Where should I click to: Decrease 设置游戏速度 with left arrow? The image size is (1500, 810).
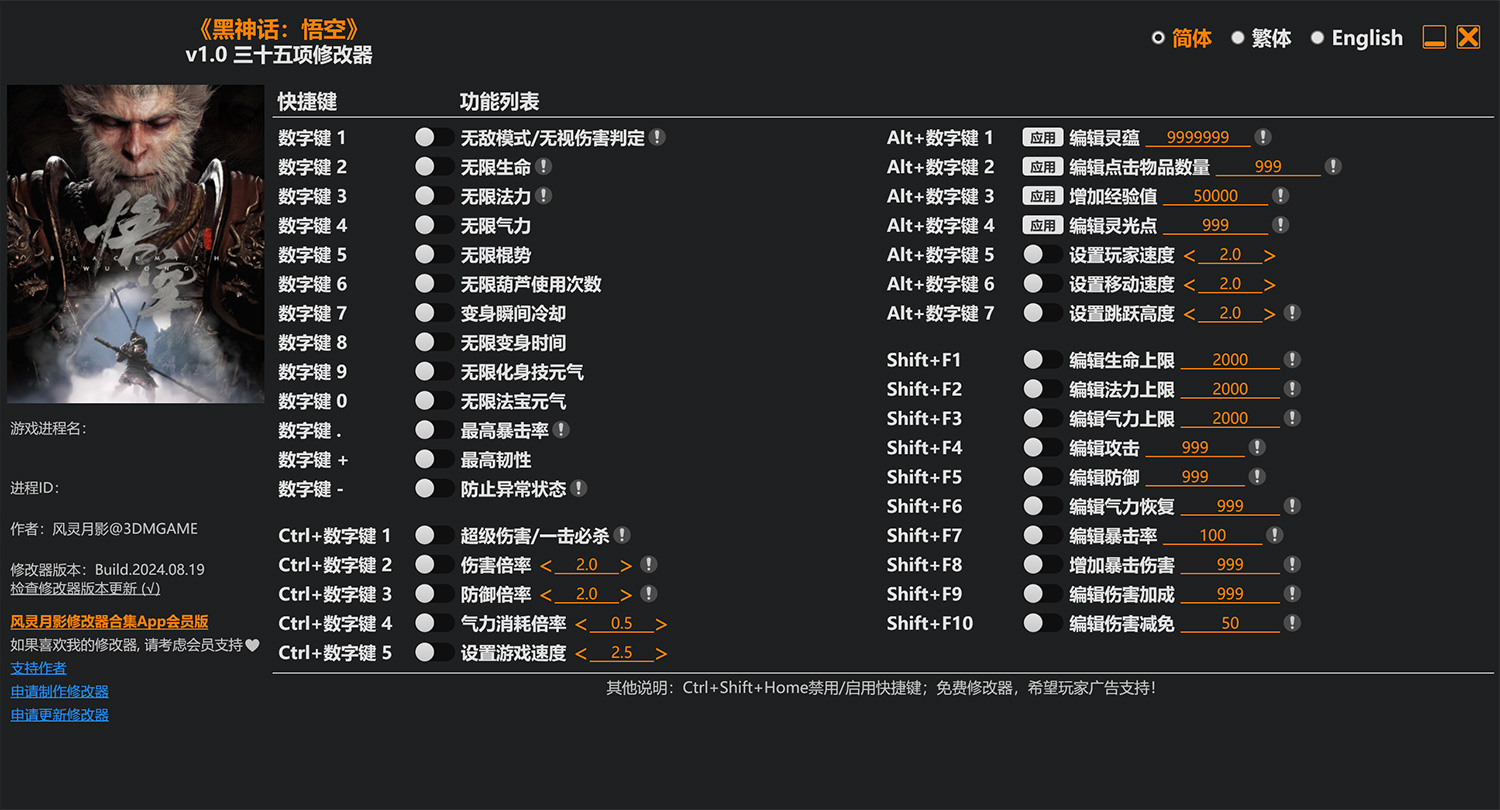(581, 654)
